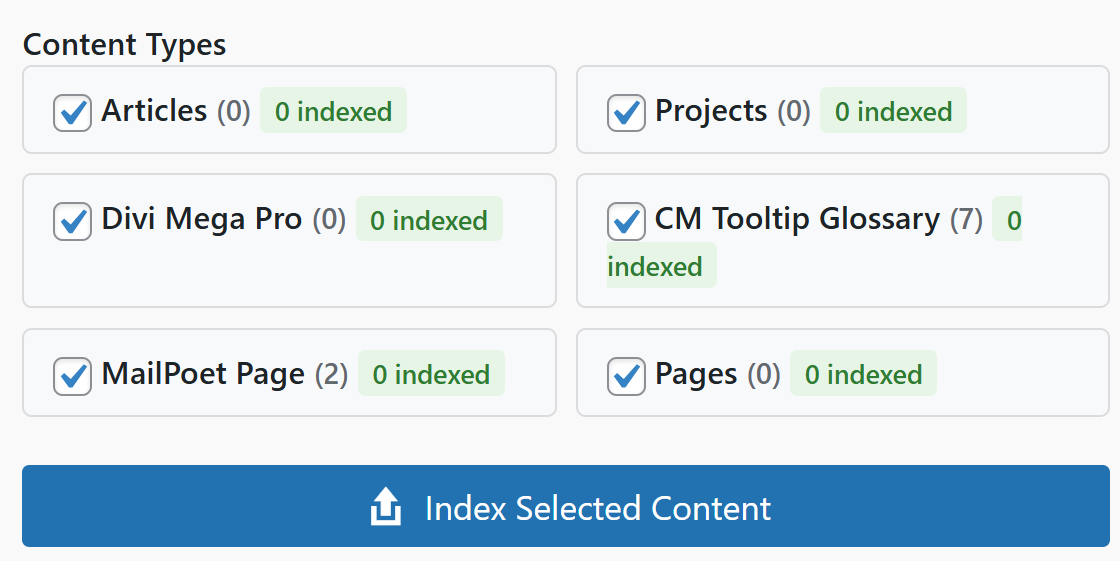Click the Projects label text
The height and width of the screenshot is (561, 1120).
(x=711, y=111)
